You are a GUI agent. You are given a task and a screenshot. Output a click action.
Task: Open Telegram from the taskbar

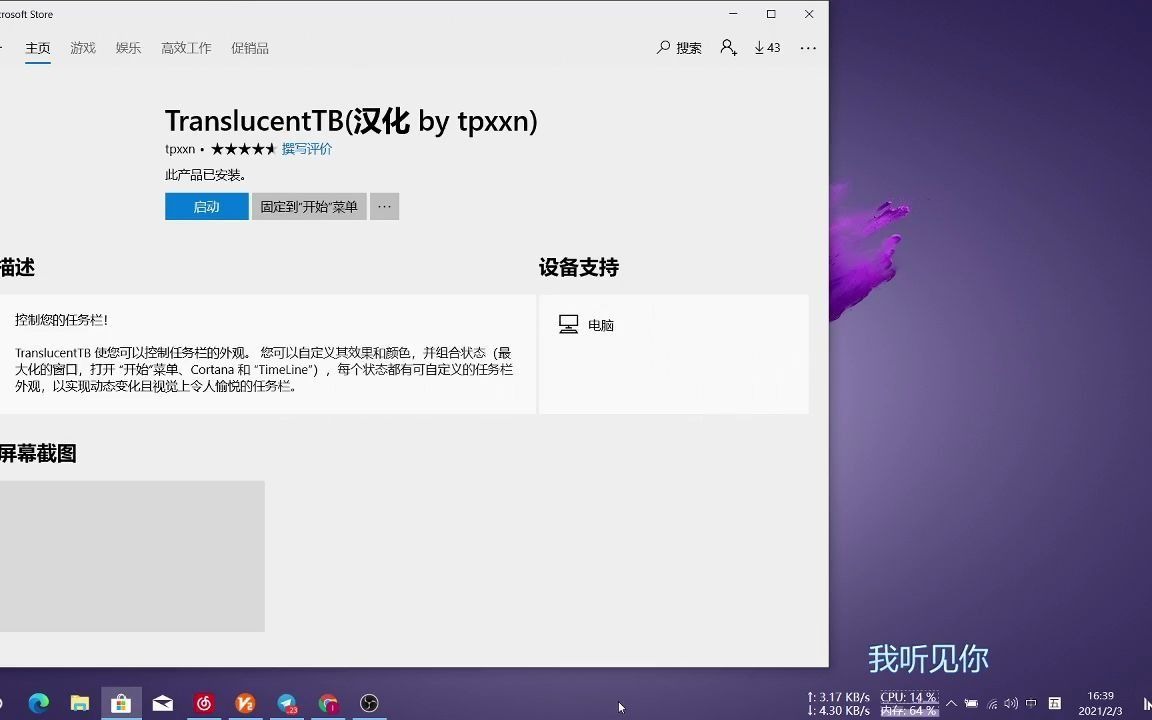coord(288,703)
